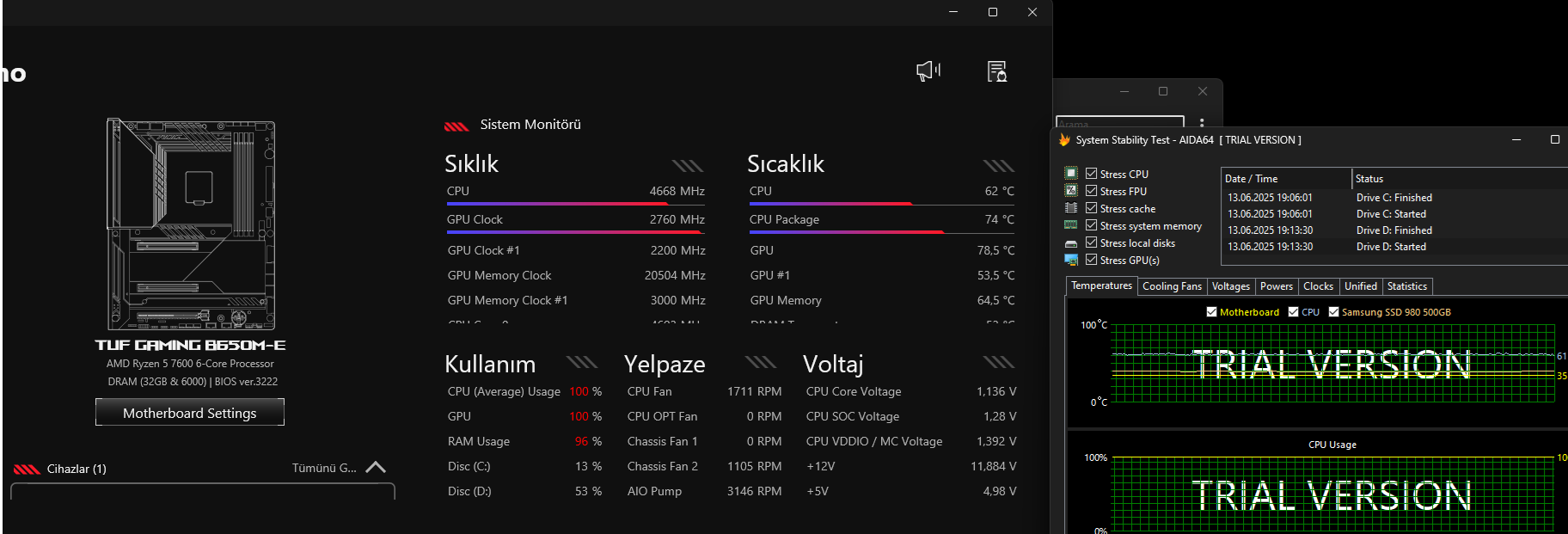This screenshot has height=534, width=1568.
Task: Click the Stress FPU percent icon
Action: [1071, 190]
